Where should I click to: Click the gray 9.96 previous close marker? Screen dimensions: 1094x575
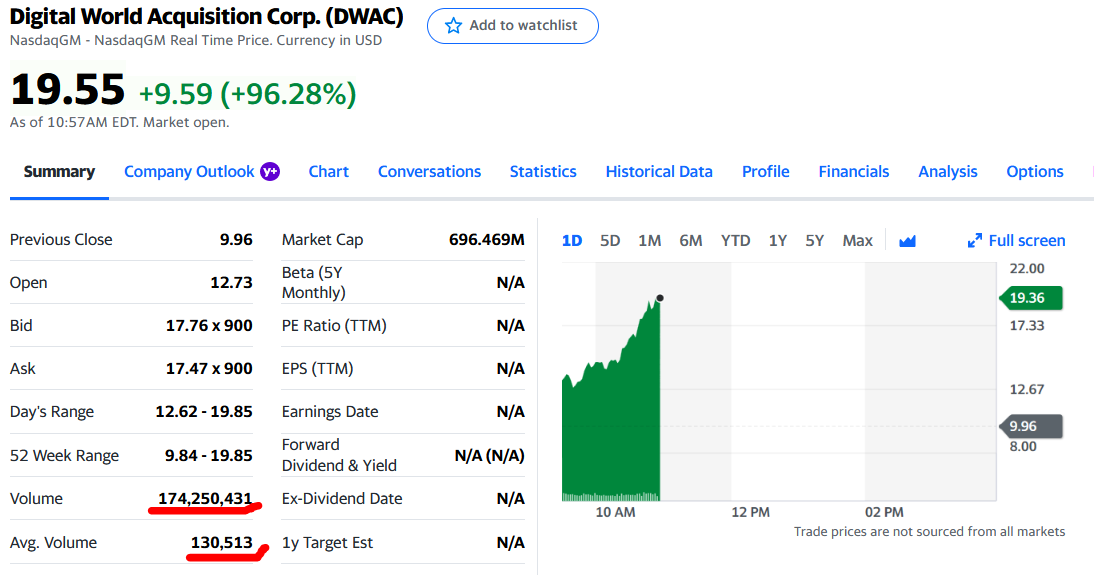click(x=1031, y=426)
